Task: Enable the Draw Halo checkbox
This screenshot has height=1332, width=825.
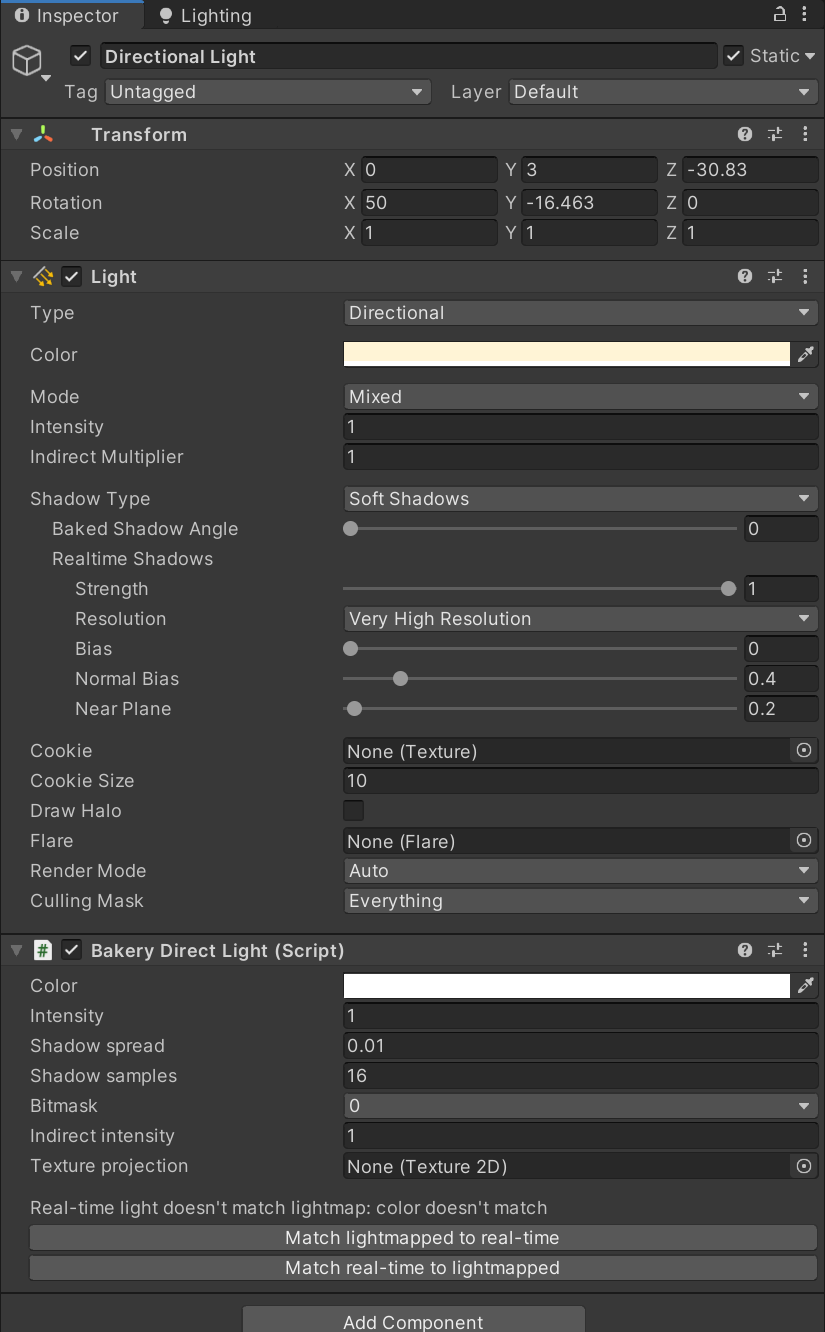Action: [x=353, y=811]
